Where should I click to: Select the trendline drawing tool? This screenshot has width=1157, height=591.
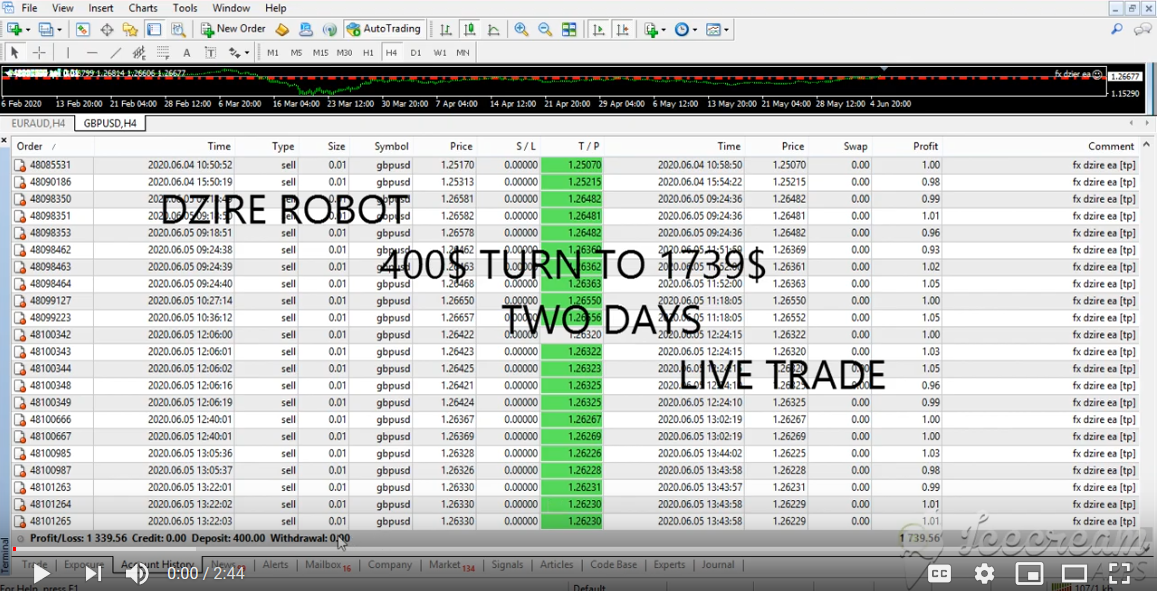116,53
